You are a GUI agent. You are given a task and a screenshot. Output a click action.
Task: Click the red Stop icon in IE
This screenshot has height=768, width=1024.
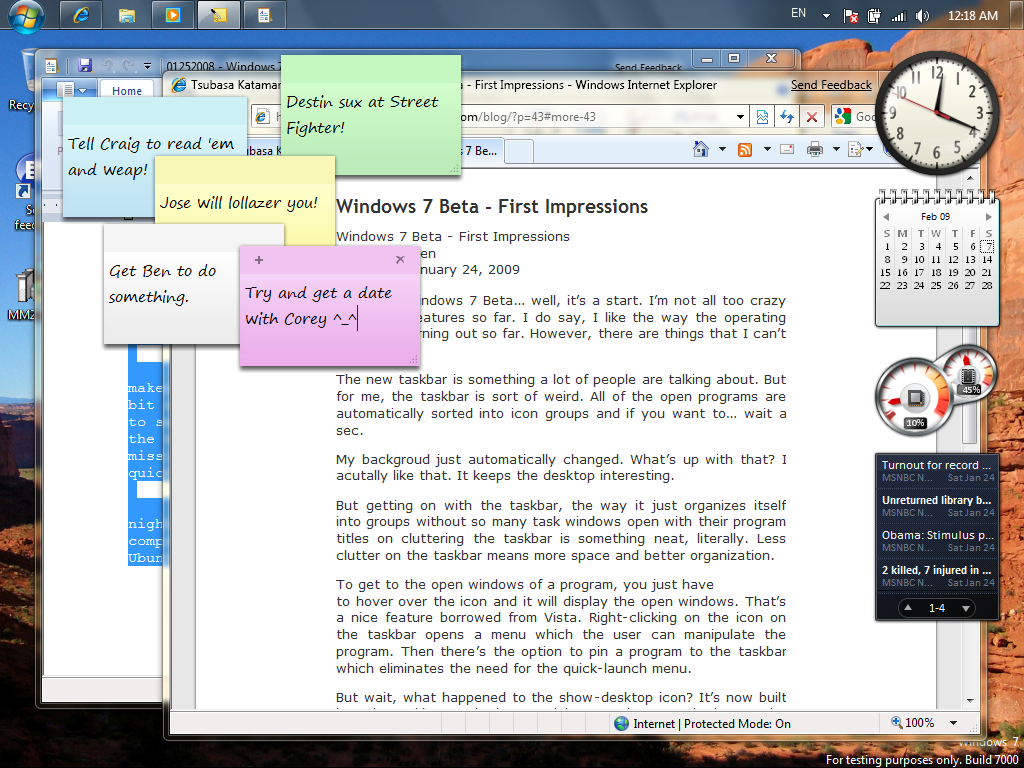point(812,117)
